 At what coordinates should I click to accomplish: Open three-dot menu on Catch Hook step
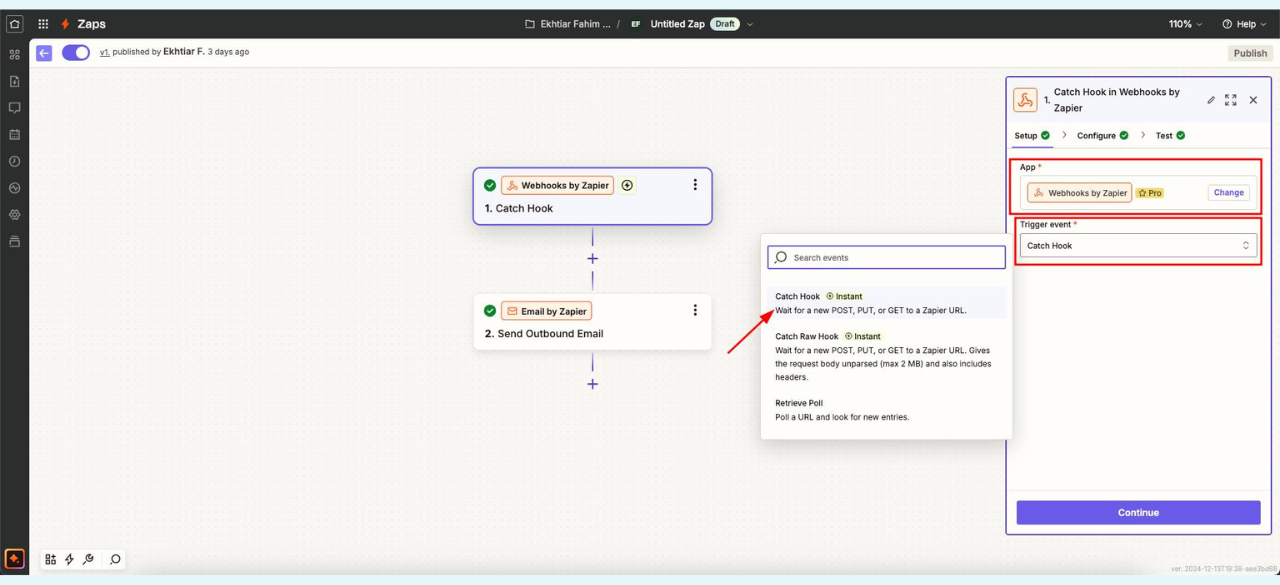695,185
